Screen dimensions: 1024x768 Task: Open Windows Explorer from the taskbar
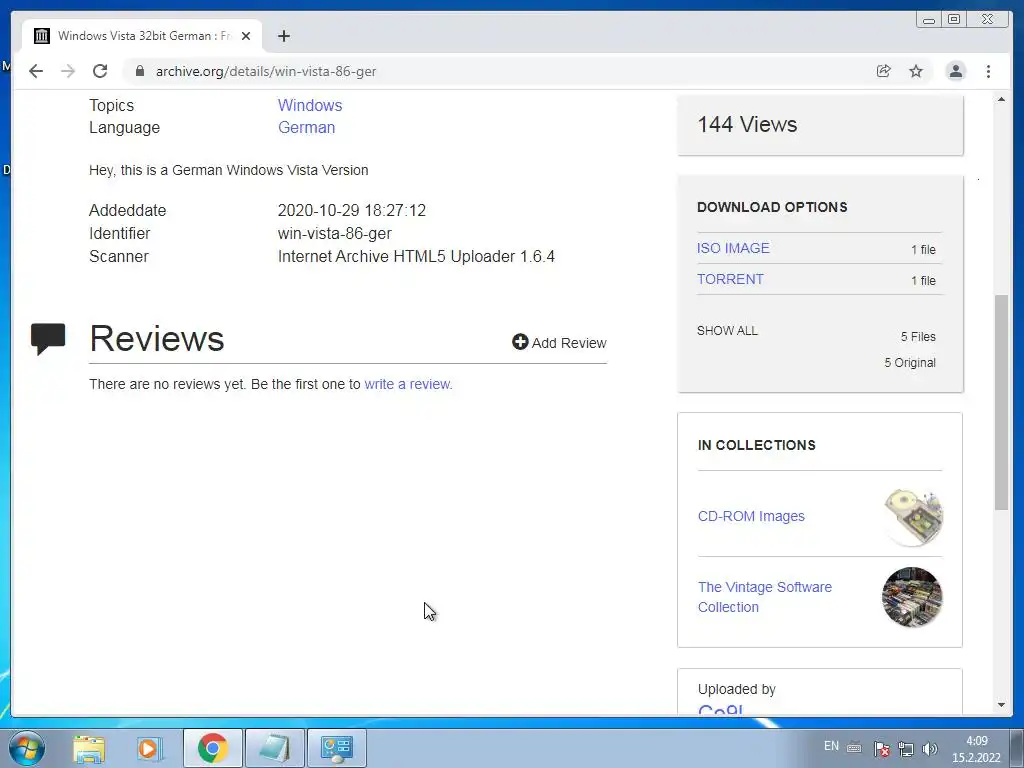(x=89, y=748)
